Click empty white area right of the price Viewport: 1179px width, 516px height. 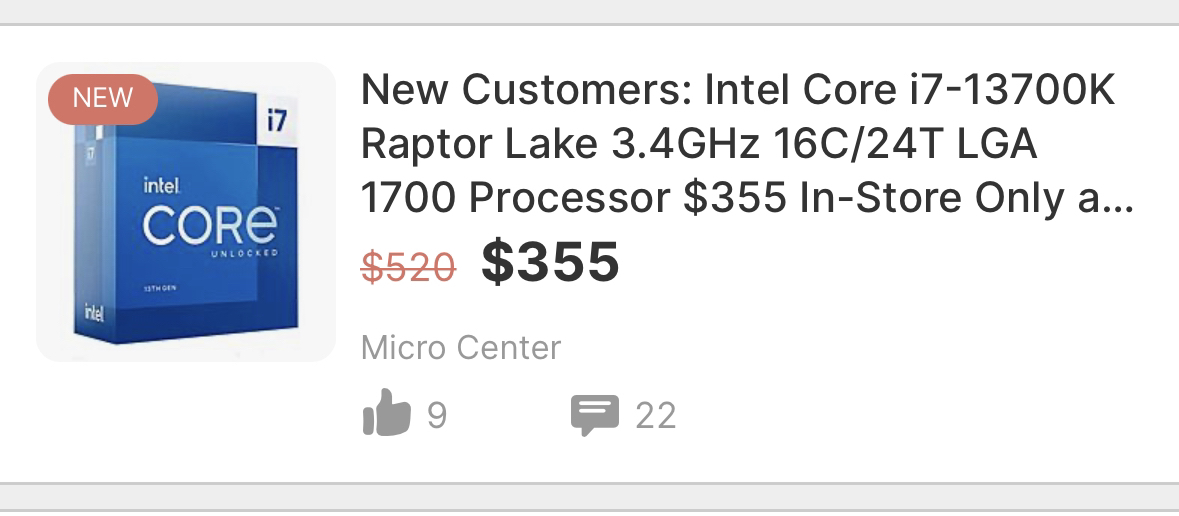pos(880,264)
